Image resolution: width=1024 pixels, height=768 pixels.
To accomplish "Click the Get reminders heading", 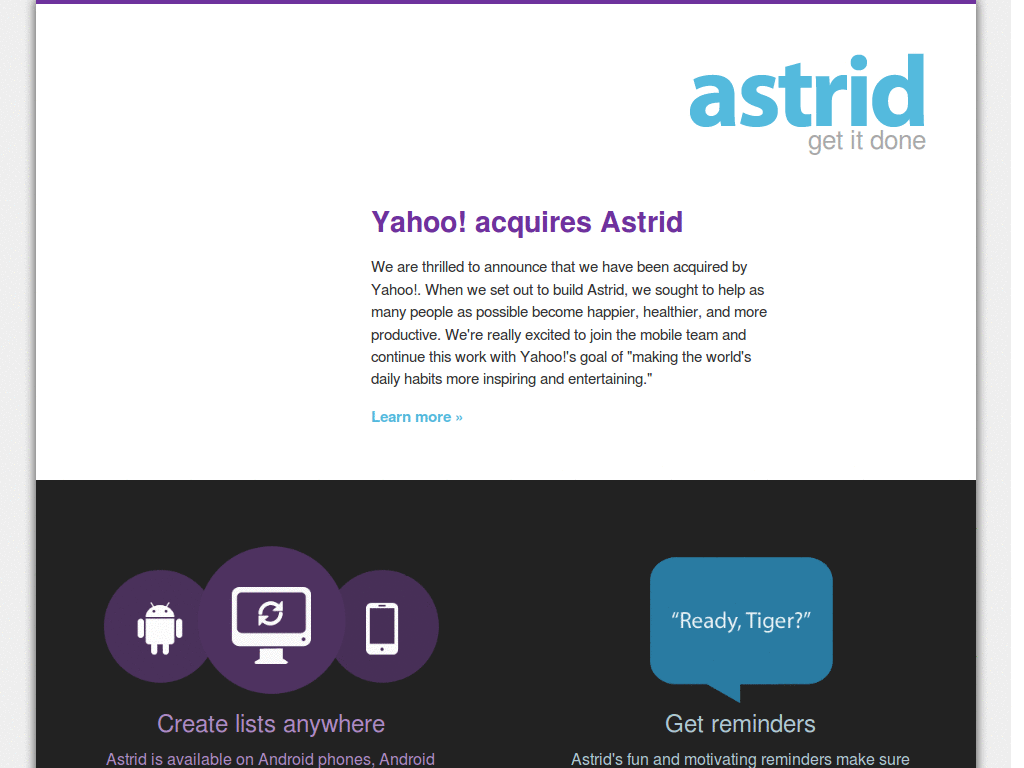I will pos(740,724).
